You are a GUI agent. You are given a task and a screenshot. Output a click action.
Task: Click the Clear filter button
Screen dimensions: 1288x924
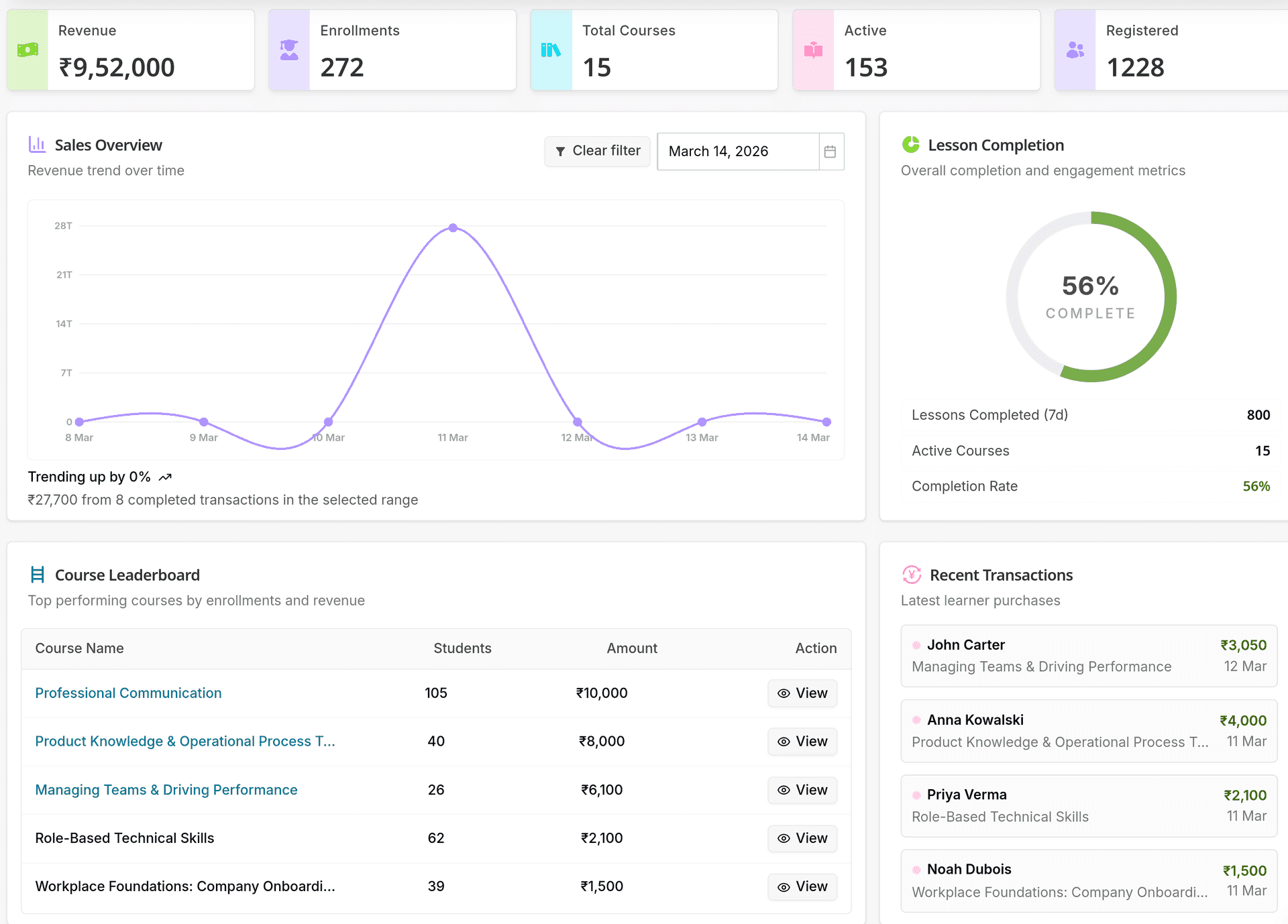tap(597, 151)
